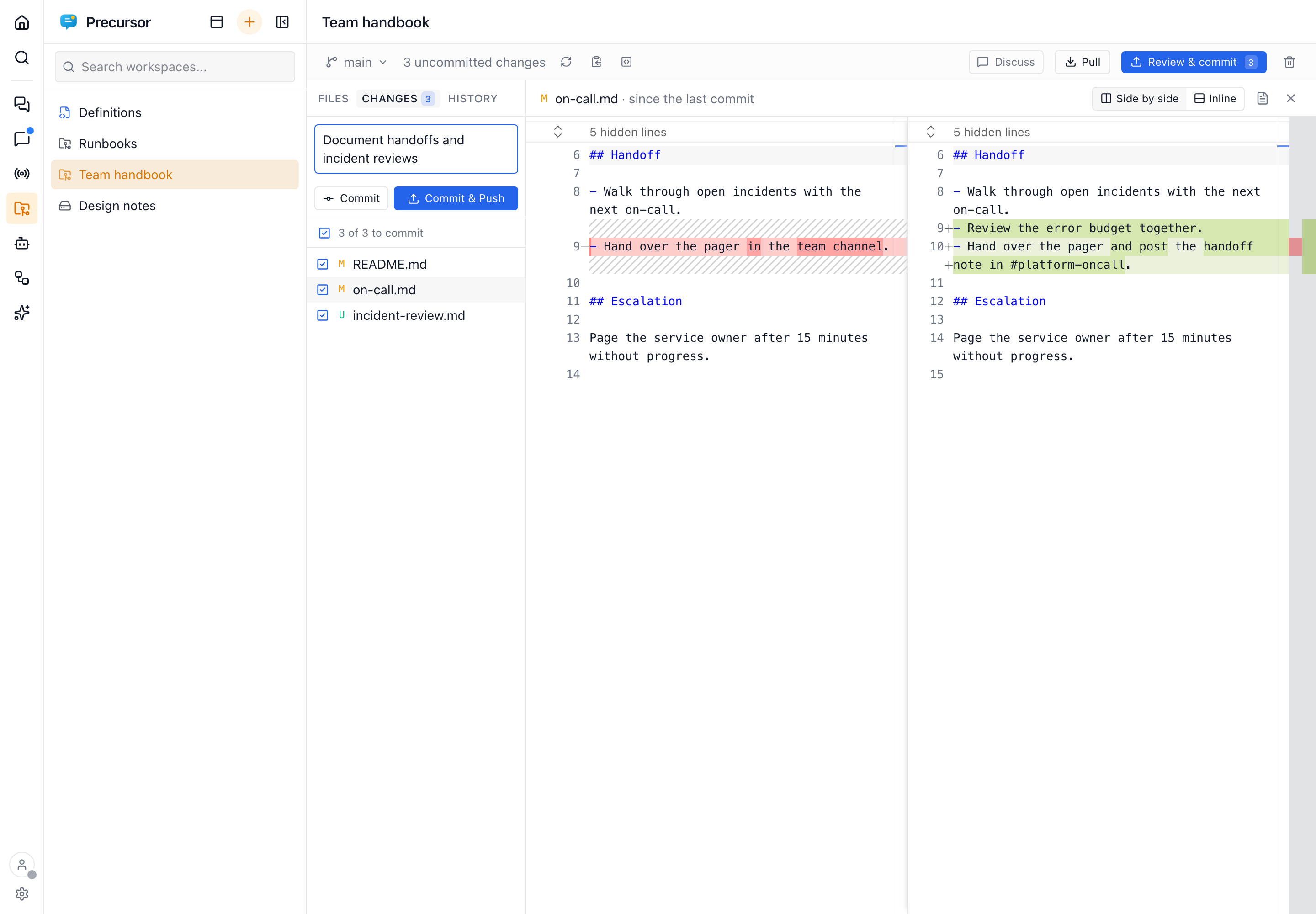Viewport: 1316px width, 914px height.
Task: Click the commit message text box
Action: [x=416, y=149]
